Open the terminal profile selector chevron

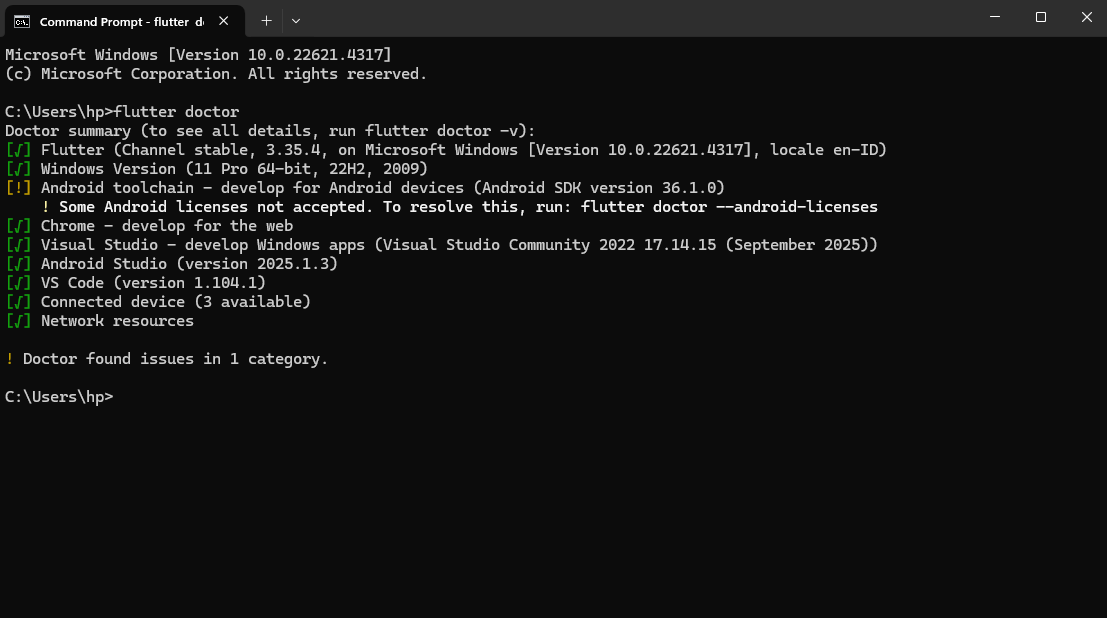pos(295,20)
